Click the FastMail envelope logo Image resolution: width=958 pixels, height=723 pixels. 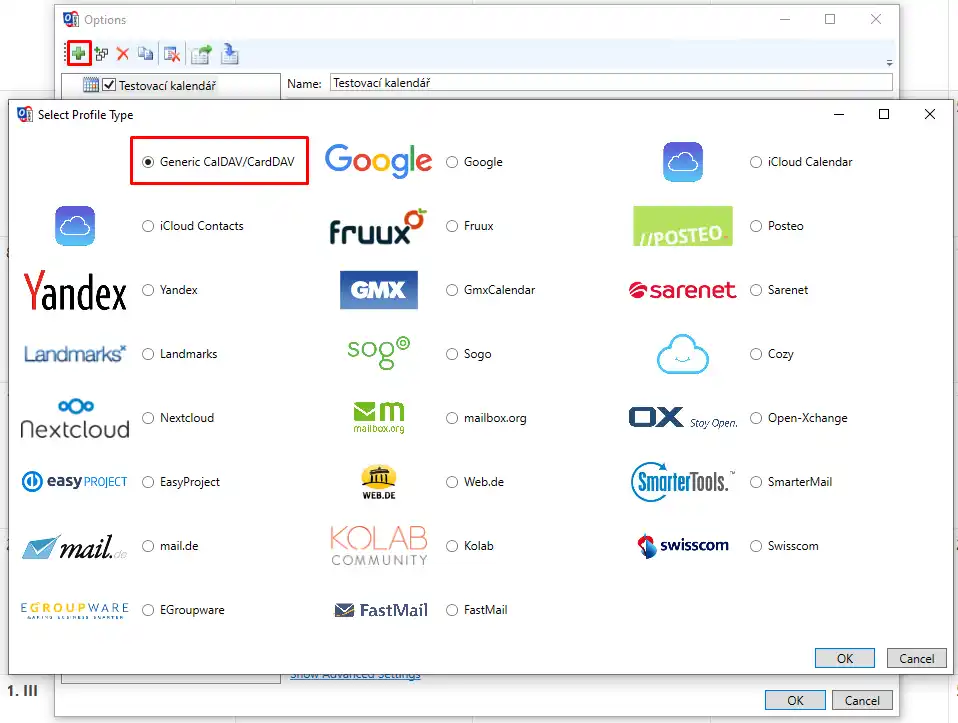381,610
